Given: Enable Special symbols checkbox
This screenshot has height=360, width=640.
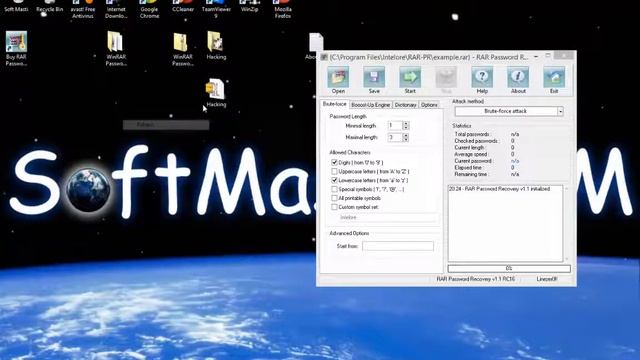Looking at the screenshot, I should coord(334,189).
